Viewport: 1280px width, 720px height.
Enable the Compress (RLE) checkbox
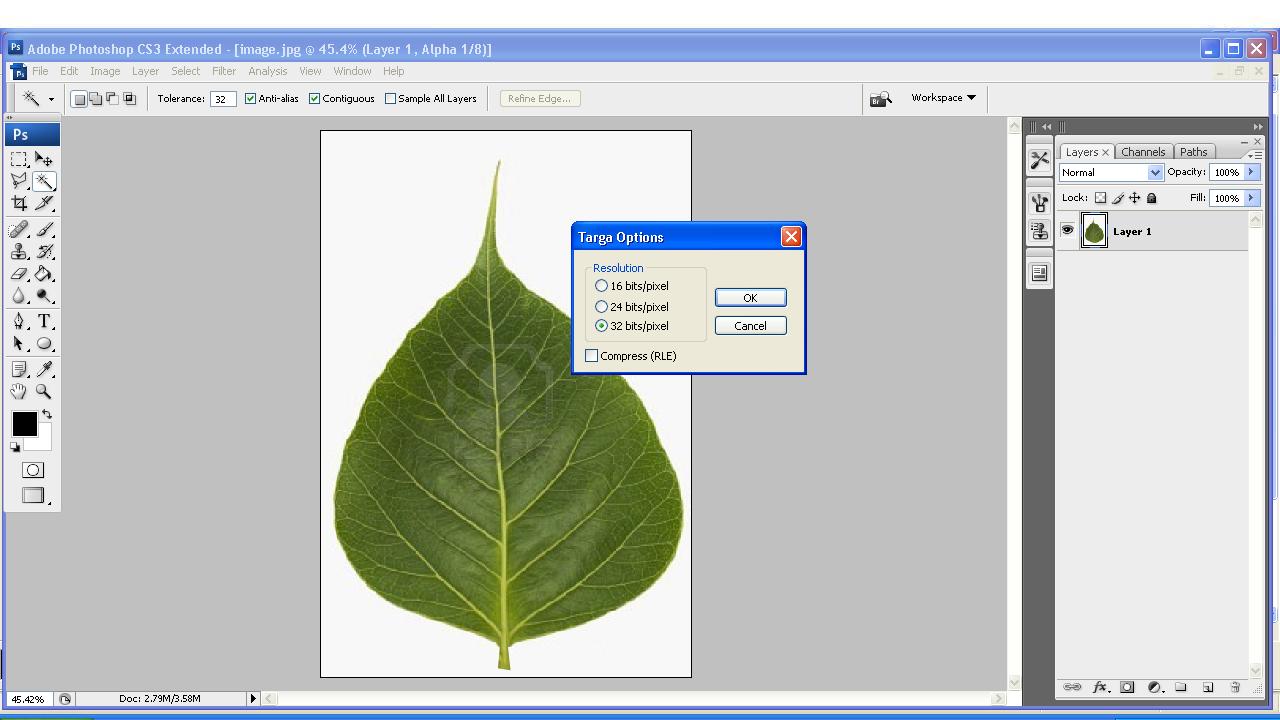(x=591, y=355)
